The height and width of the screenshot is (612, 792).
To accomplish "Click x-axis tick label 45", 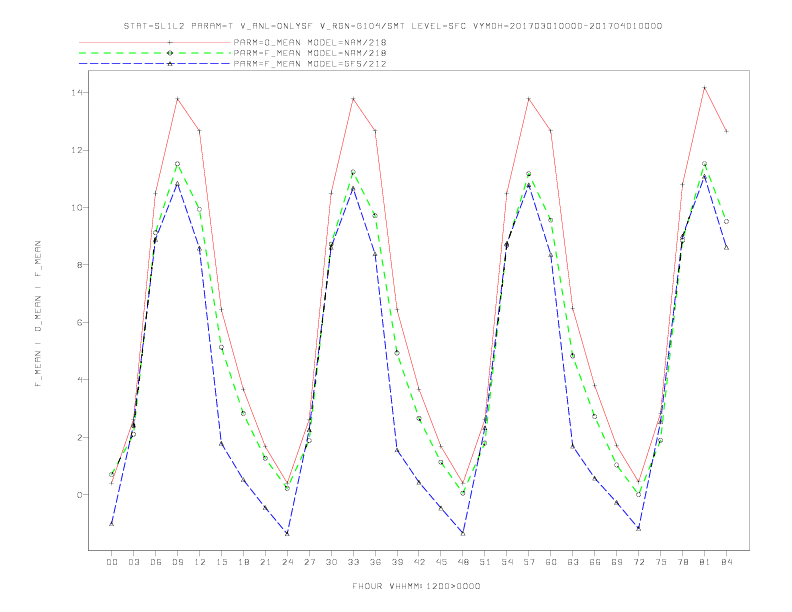I will (x=441, y=562).
